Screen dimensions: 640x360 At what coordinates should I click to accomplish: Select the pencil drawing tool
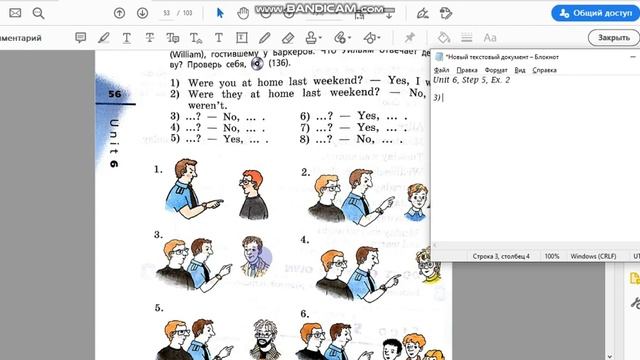click(x=264, y=38)
